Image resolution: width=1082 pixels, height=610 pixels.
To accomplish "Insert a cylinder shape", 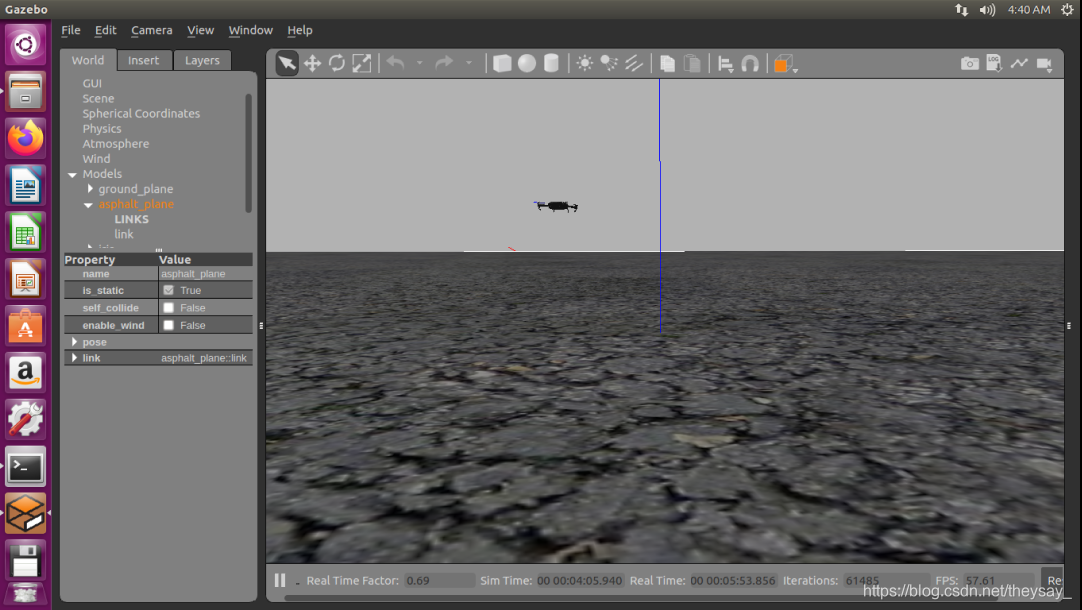I will point(551,63).
